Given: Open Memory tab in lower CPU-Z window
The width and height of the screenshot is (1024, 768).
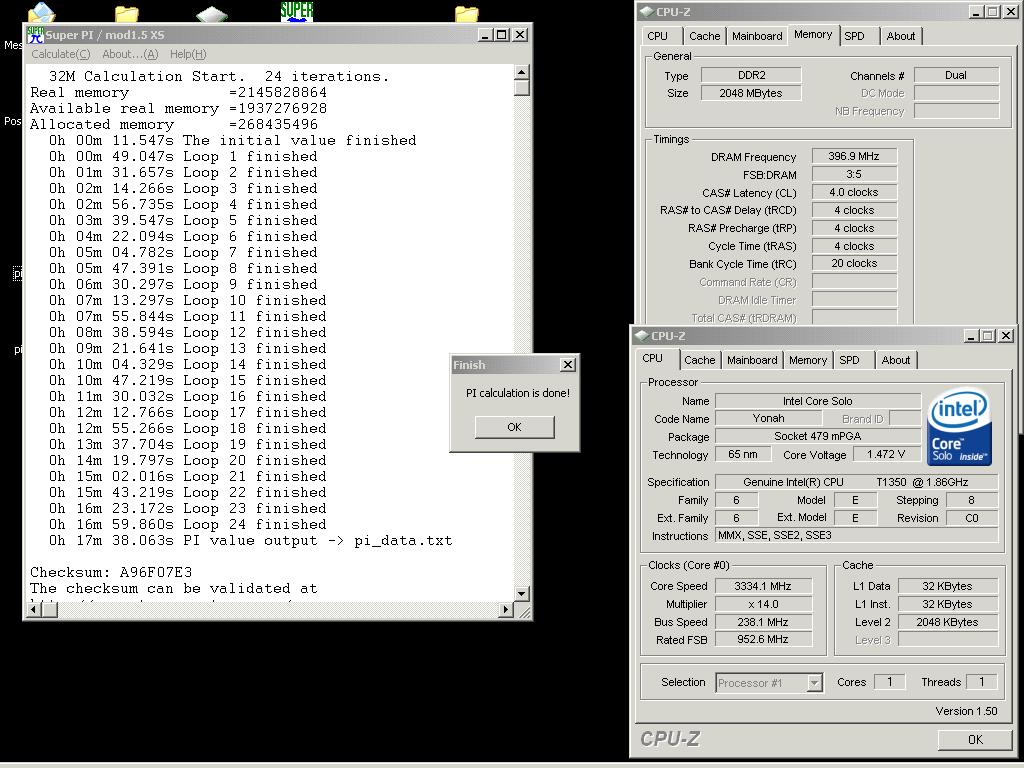Looking at the screenshot, I should pyautogui.click(x=808, y=360).
